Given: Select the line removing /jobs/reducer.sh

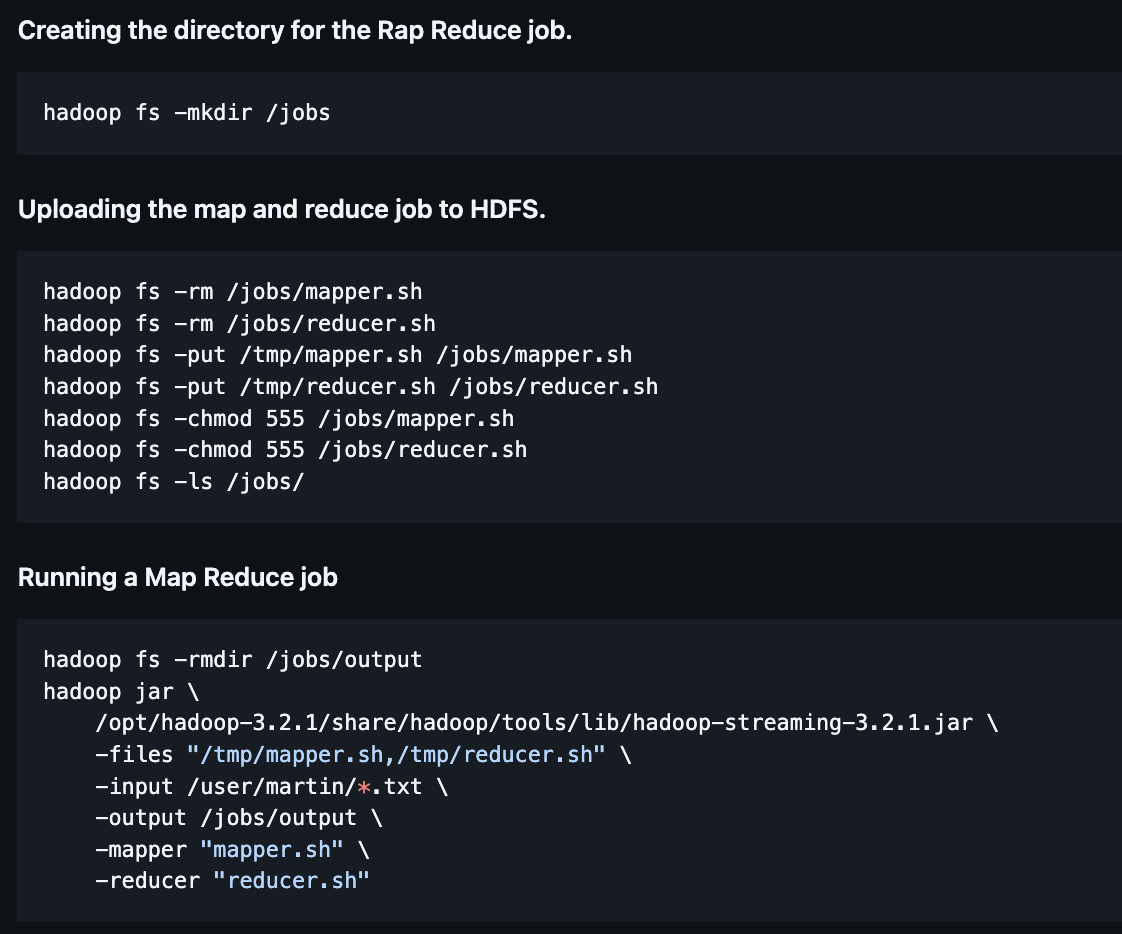Looking at the screenshot, I should (238, 323).
